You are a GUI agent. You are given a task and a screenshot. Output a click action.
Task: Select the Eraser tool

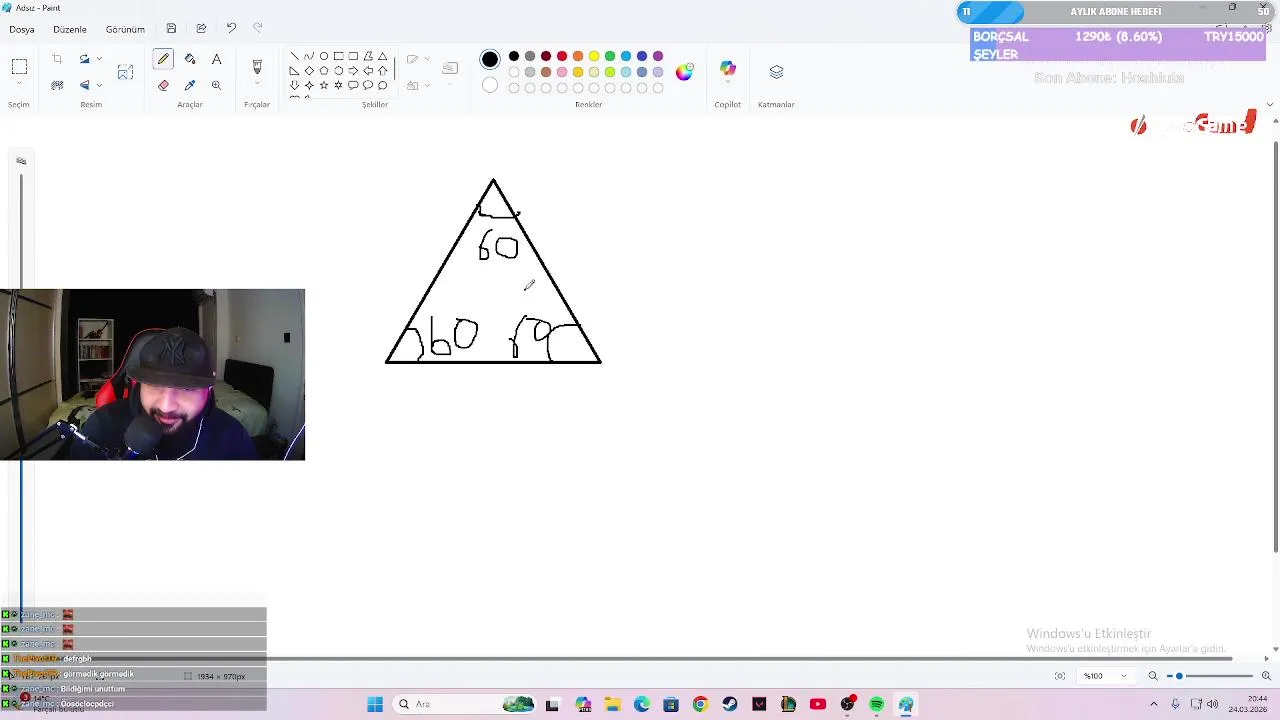(x=163, y=85)
